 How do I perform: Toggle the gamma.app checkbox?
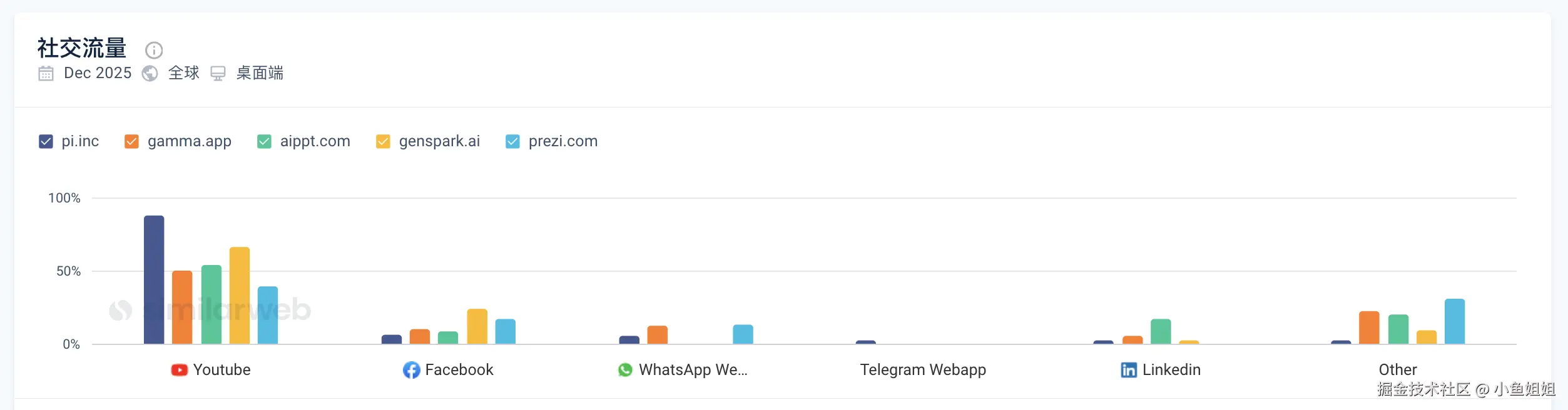[x=131, y=142]
